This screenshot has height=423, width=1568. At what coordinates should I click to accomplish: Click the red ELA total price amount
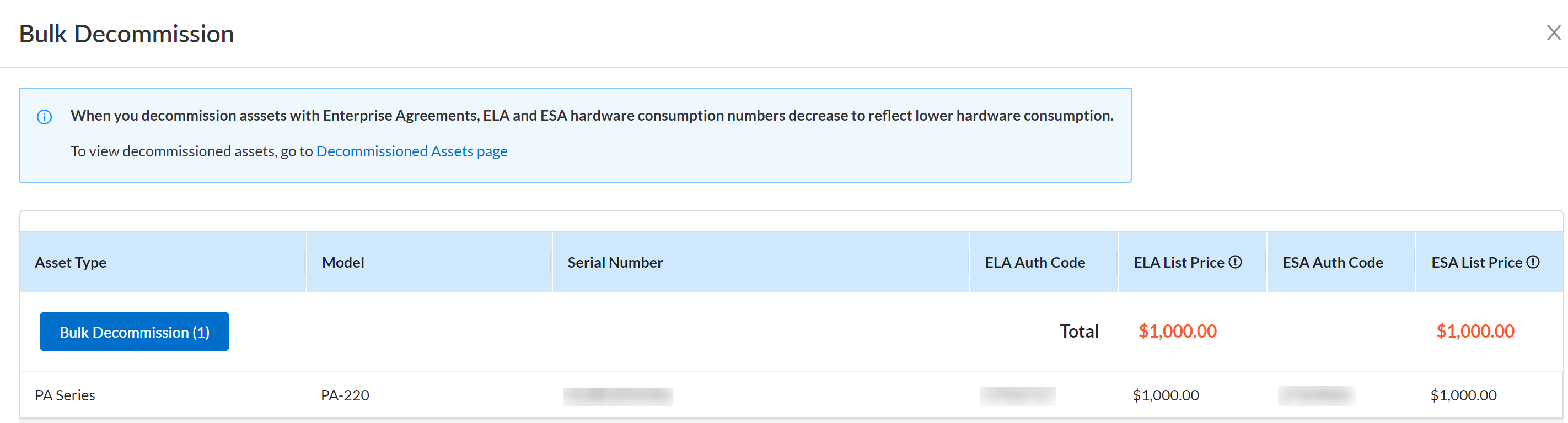click(x=1177, y=331)
